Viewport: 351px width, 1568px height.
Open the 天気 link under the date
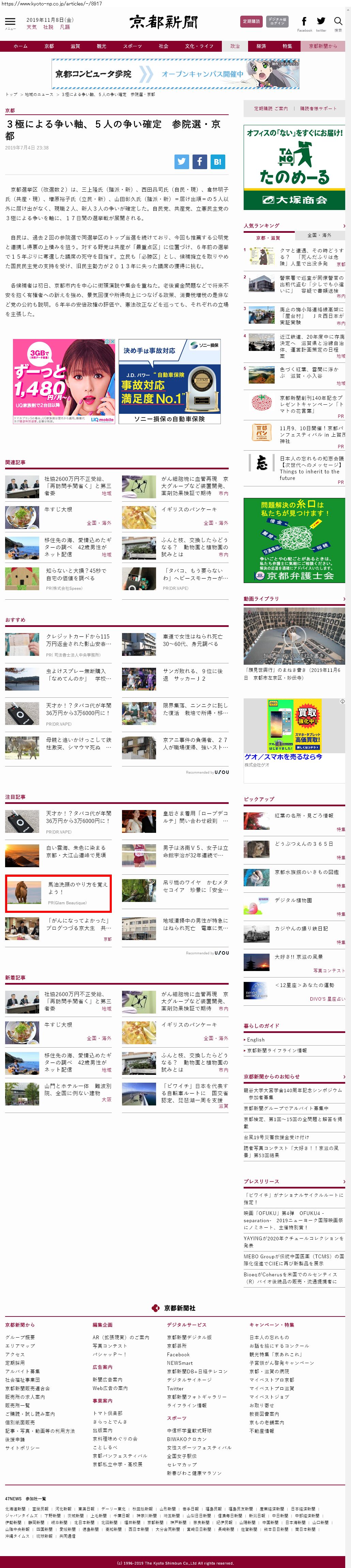point(32,27)
